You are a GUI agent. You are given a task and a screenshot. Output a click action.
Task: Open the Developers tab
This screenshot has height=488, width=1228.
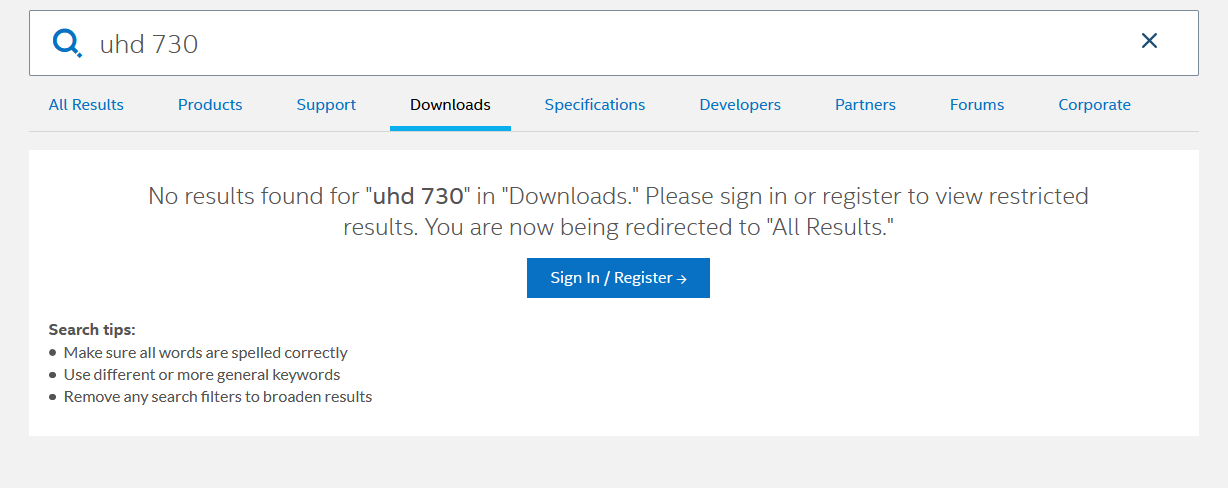[740, 104]
